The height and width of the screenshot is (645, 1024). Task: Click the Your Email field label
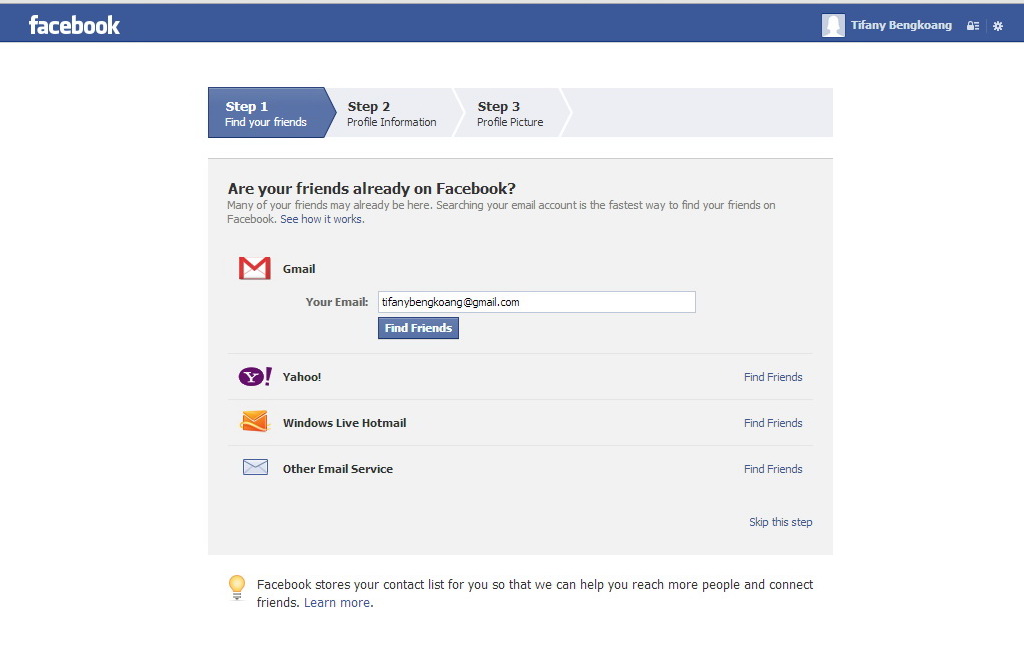[x=337, y=302]
